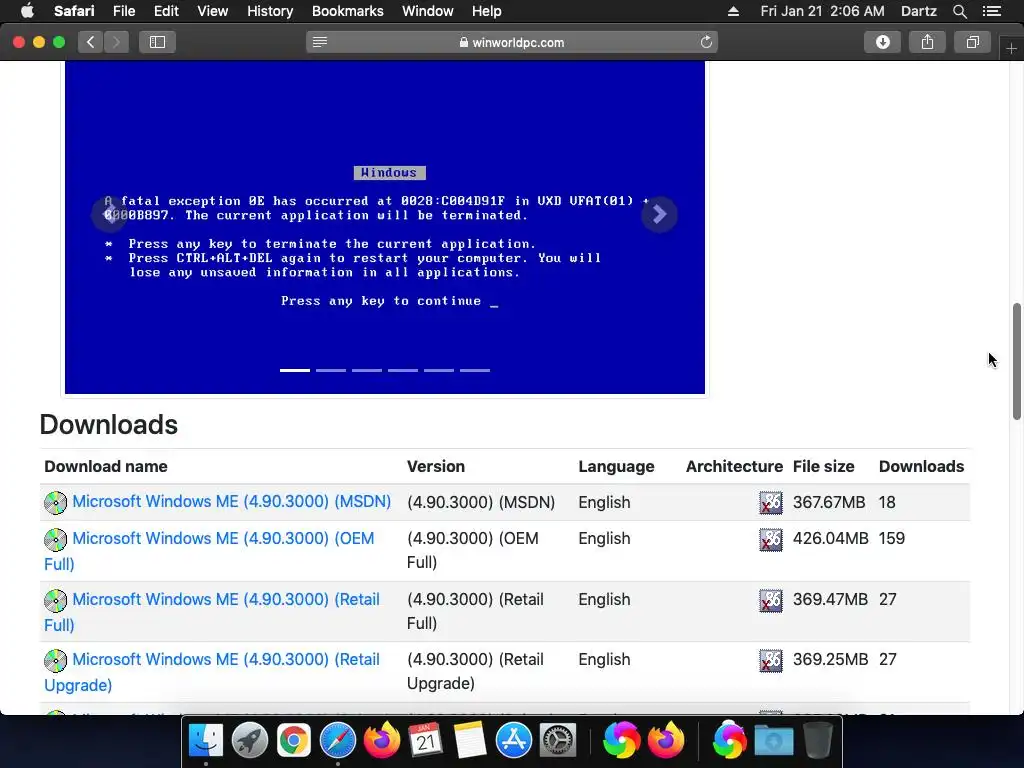The height and width of the screenshot is (768, 1024).
Task: Open System Preferences from the Dock
Action: 558,741
